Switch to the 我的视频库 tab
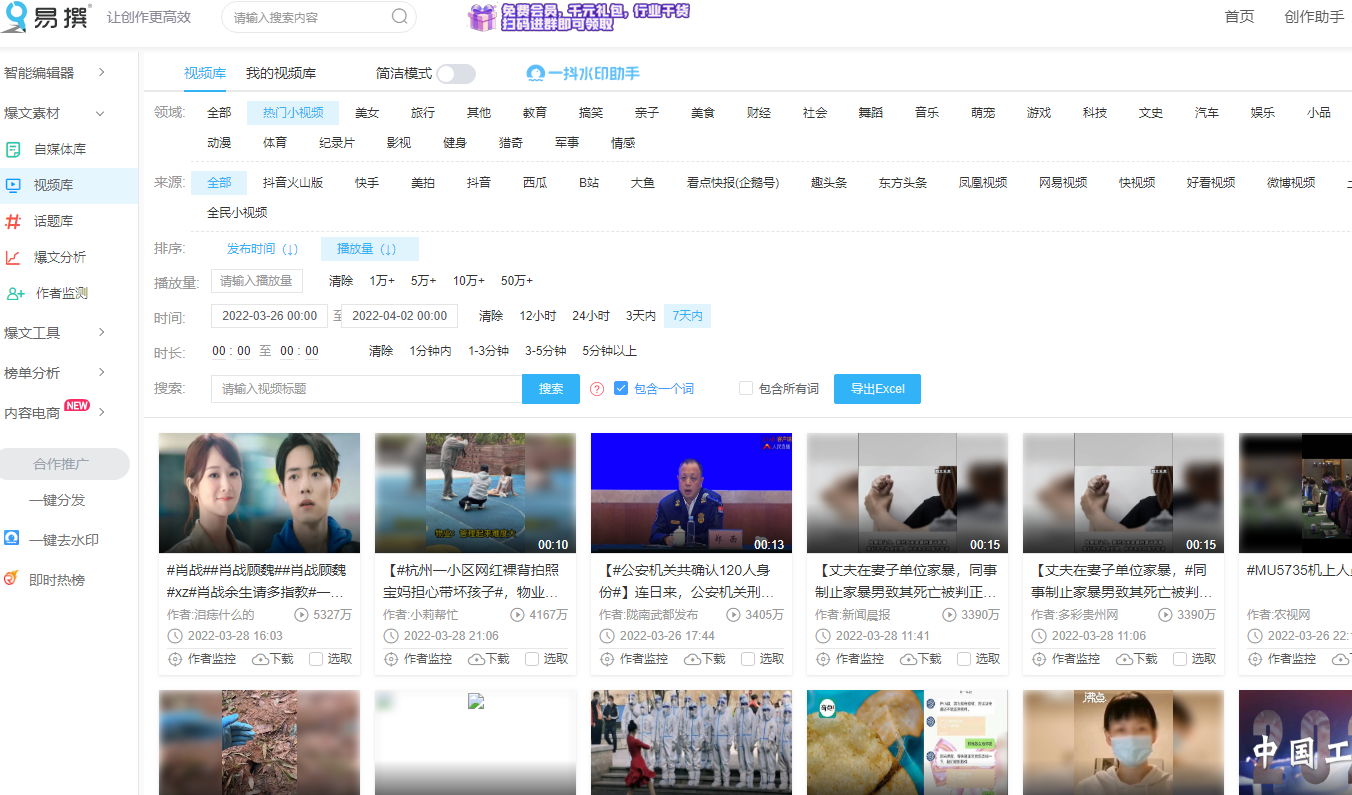The width and height of the screenshot is (1352, 795). pos(280,73)
